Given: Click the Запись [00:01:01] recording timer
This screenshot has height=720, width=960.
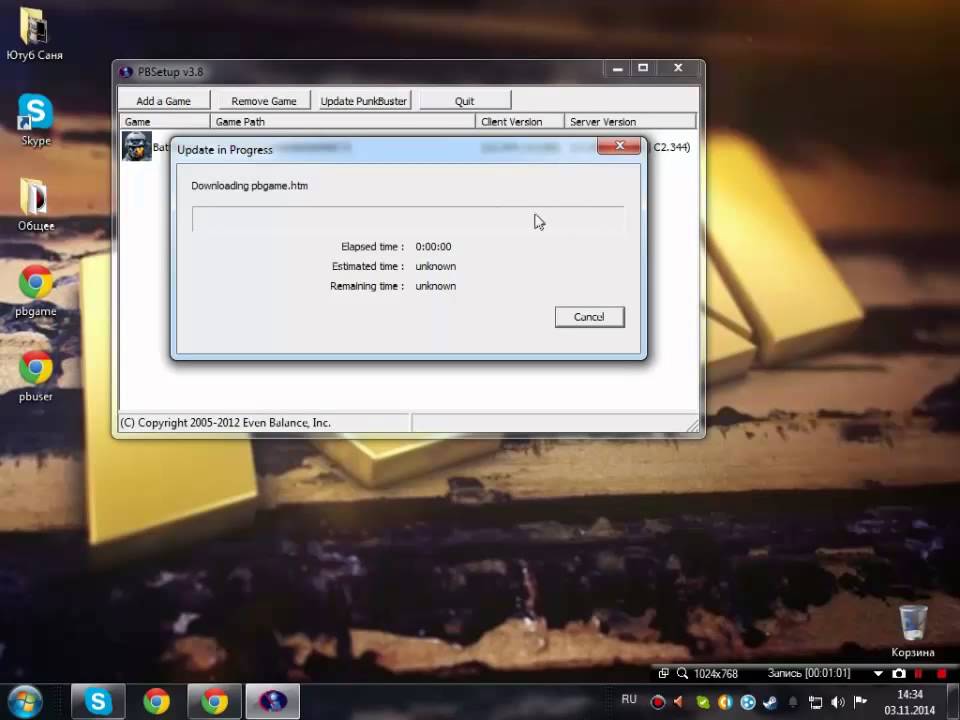Looking at the screenshot, I should 809,673.
